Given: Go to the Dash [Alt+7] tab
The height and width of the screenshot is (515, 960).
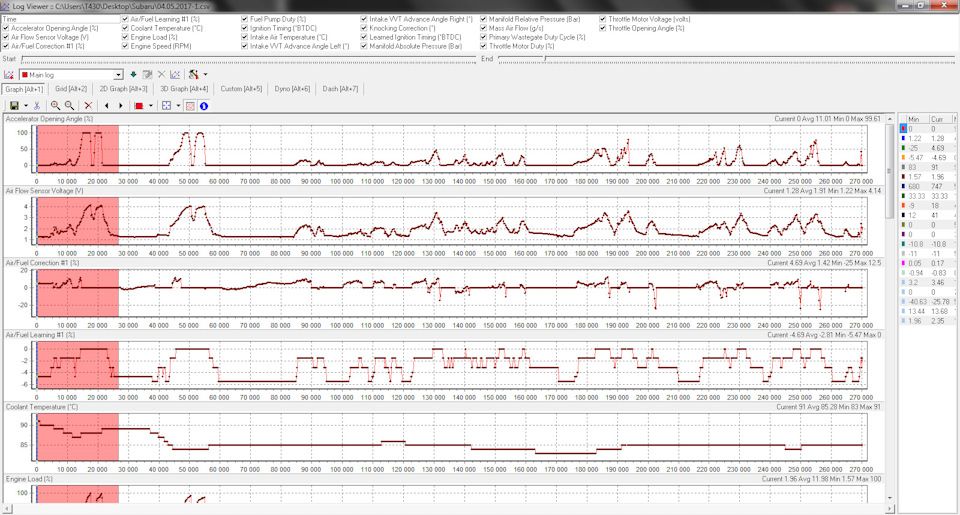Looking at the screenshot, I should (340, 89).
